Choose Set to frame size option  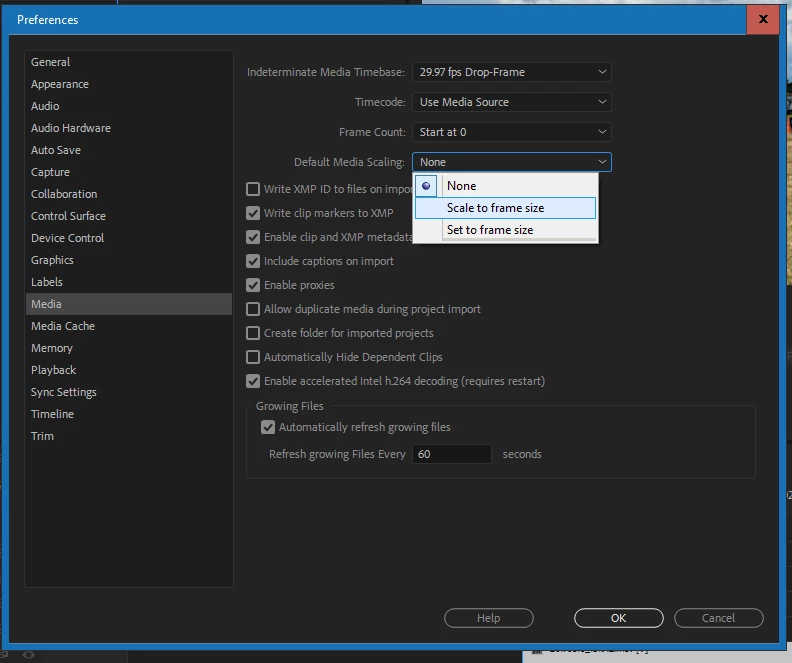click(x=506, y=230)
